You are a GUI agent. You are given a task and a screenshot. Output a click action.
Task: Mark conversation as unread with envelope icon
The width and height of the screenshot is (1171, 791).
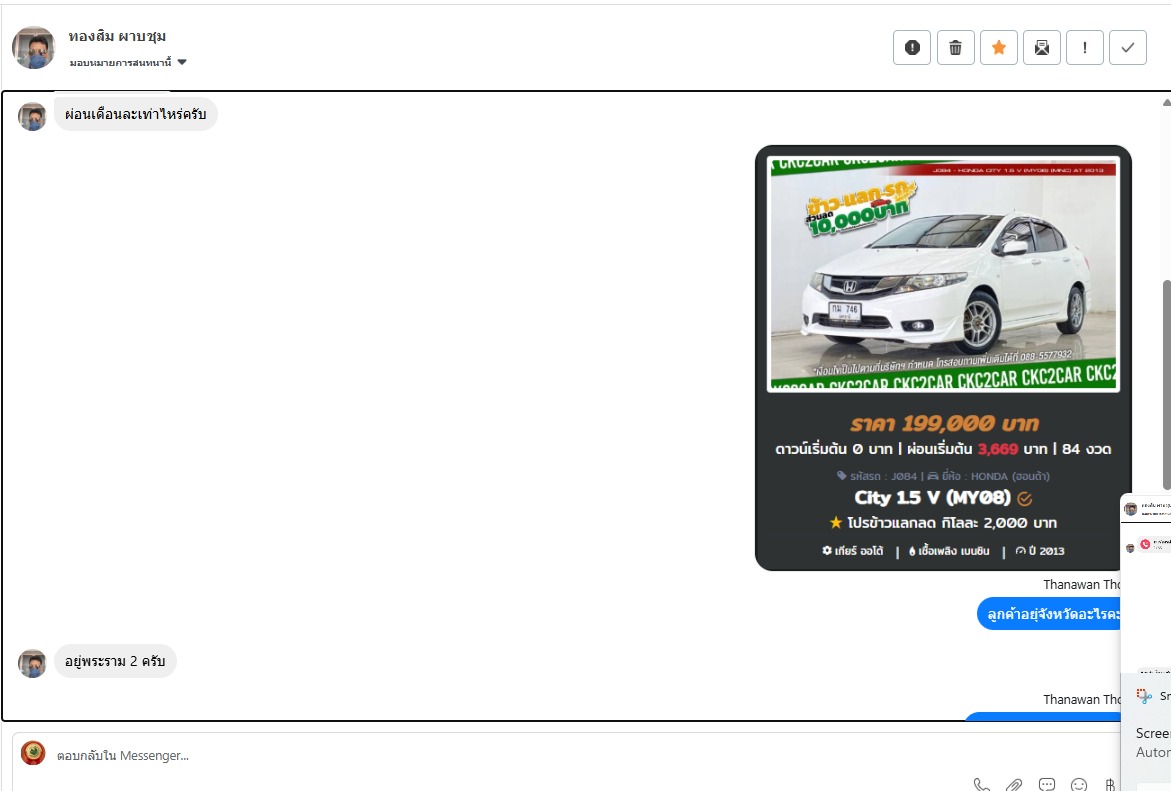click(x=1042, y=48)
